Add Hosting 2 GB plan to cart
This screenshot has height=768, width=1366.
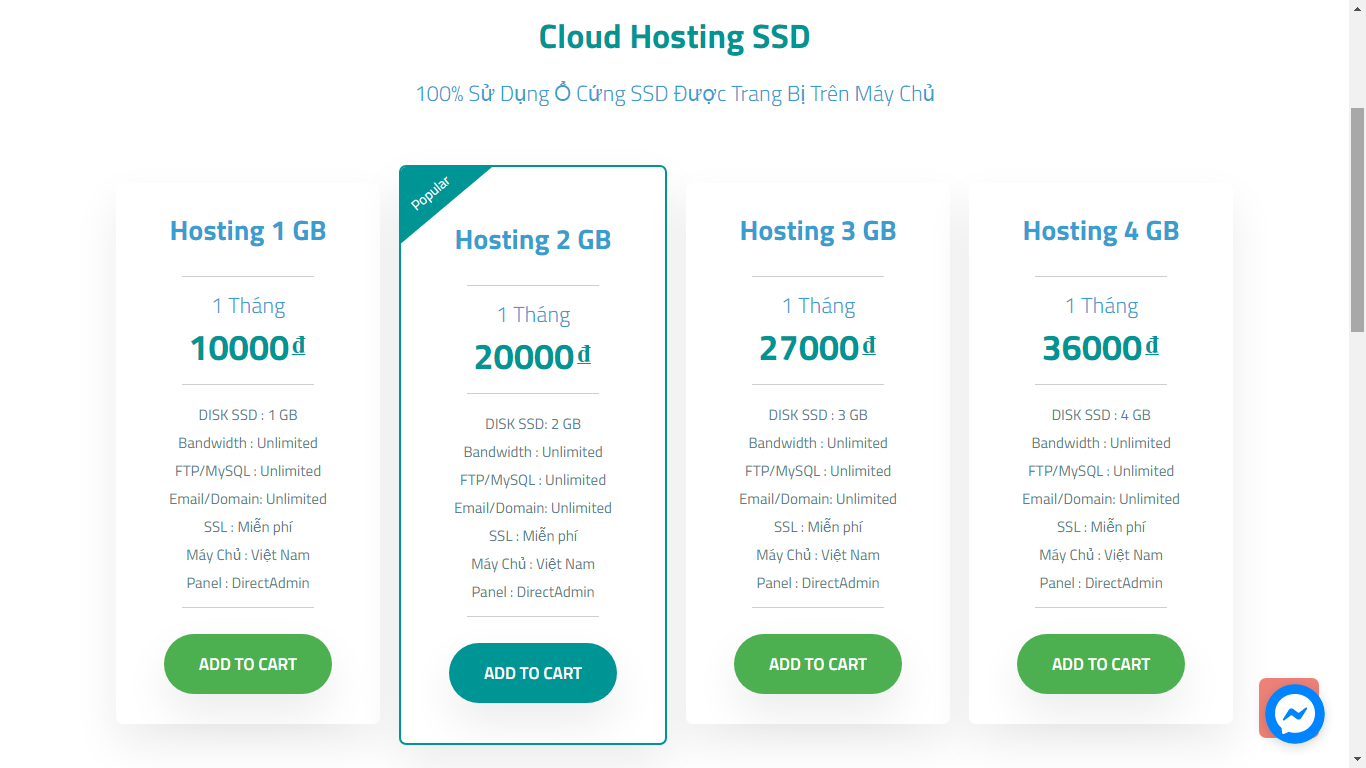click(x=533, y=673)
